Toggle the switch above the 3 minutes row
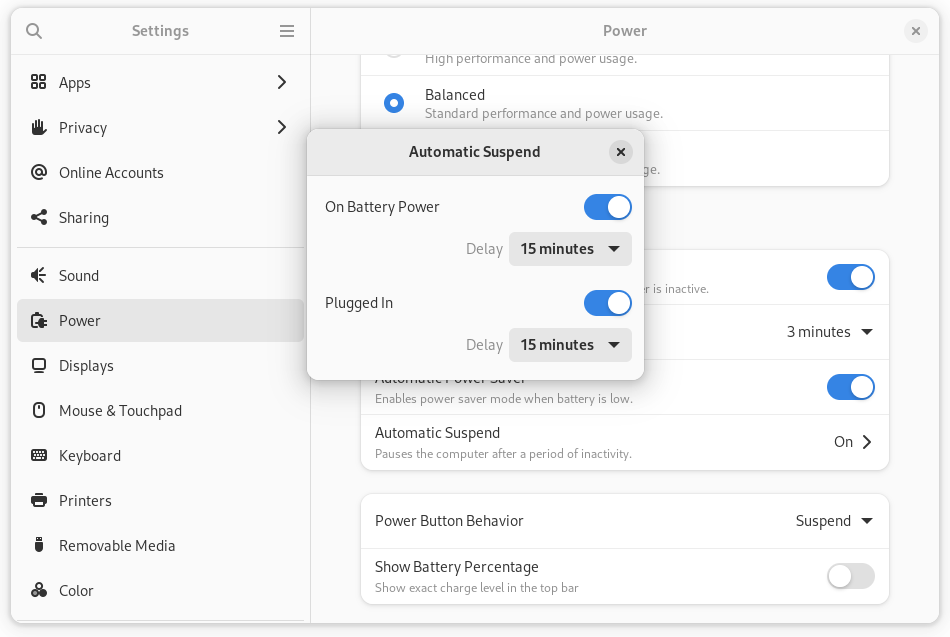The image size is (950, 637). 851,277
